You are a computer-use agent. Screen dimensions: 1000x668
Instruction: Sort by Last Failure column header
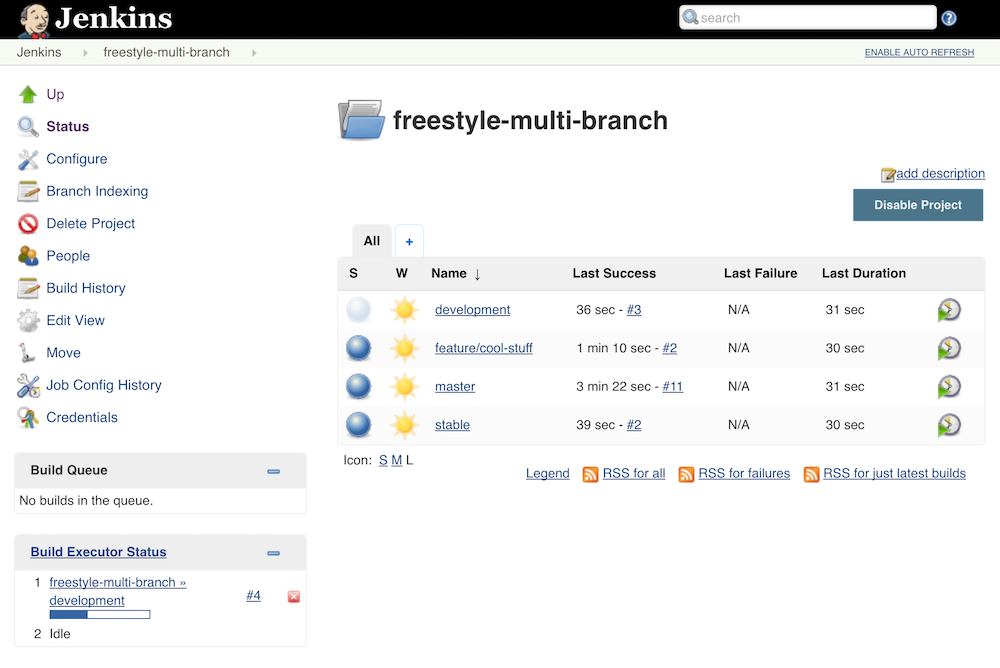[x=760, y=274]
